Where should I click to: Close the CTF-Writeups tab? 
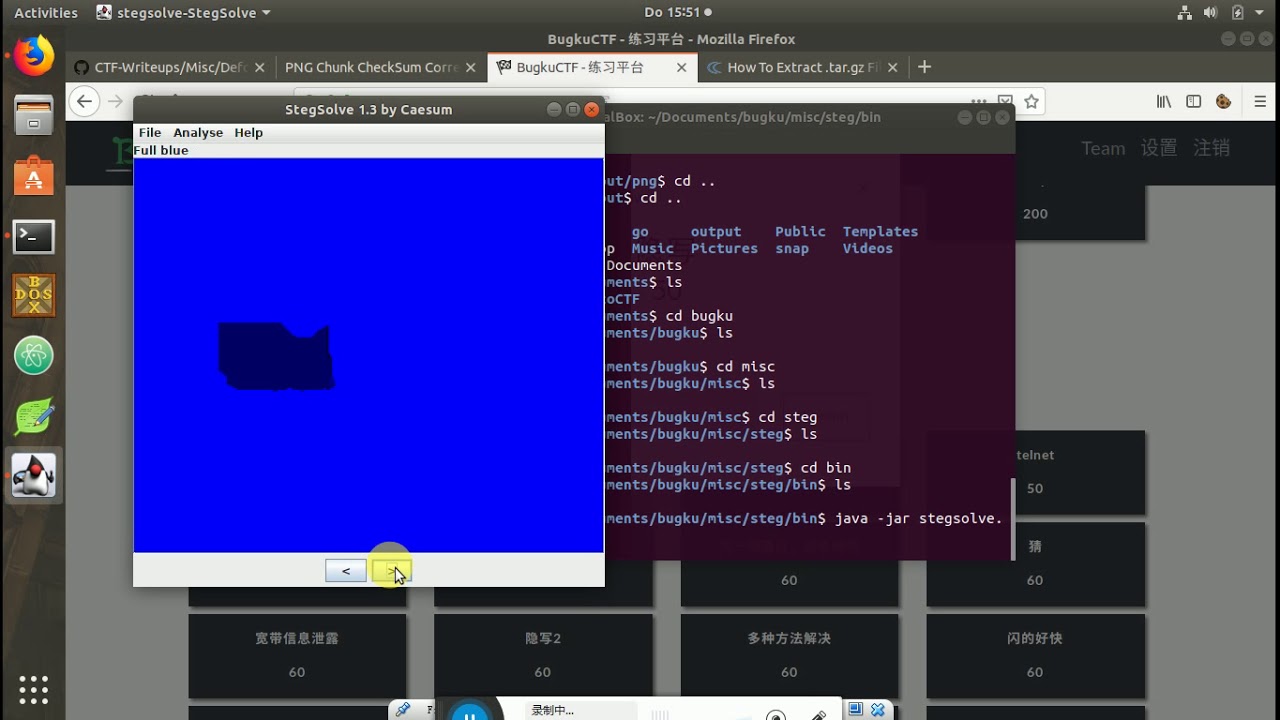click(260, 68)
